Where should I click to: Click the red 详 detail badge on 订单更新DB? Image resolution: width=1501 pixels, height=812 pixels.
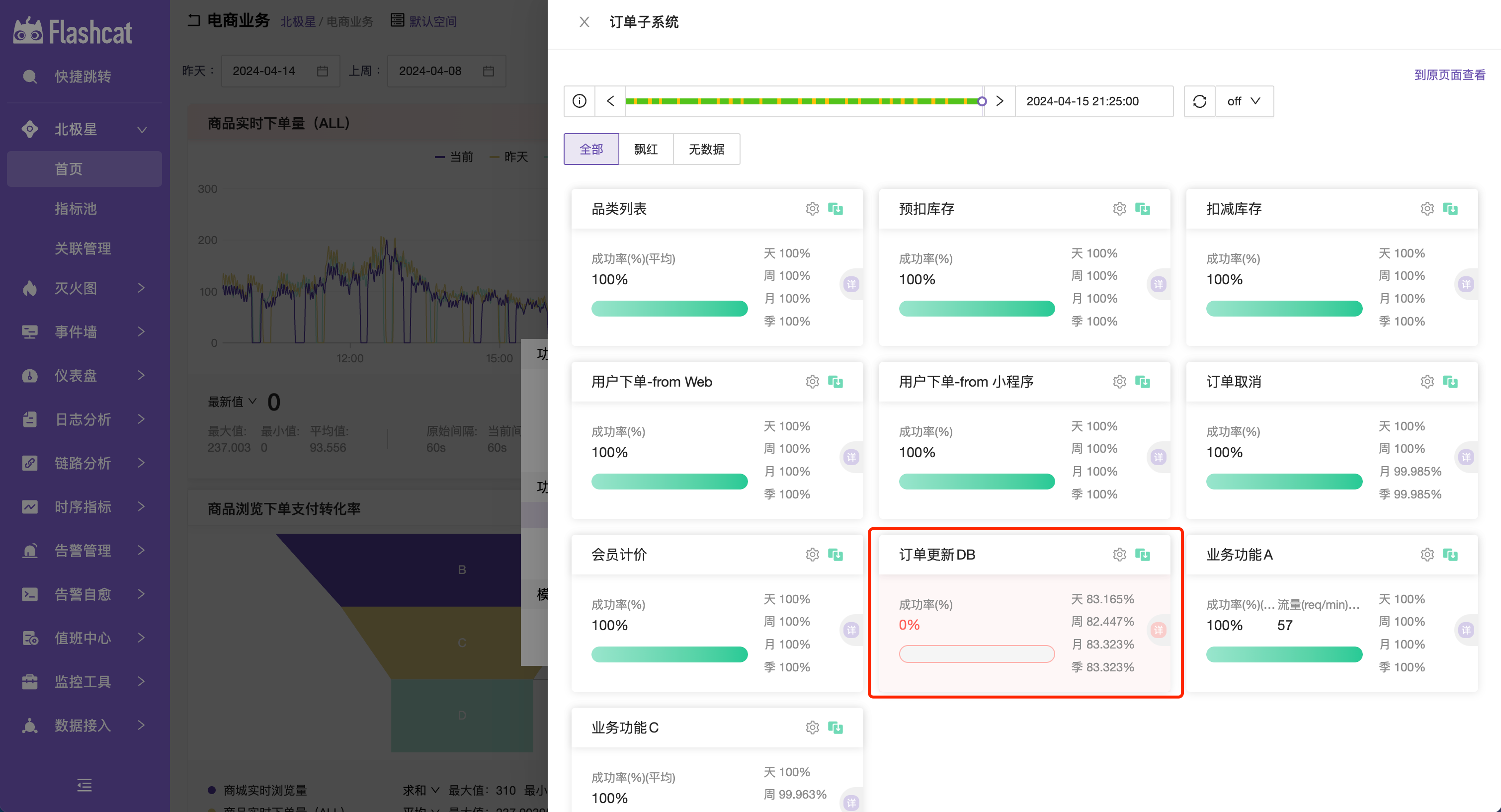[x=1159, y=630]
